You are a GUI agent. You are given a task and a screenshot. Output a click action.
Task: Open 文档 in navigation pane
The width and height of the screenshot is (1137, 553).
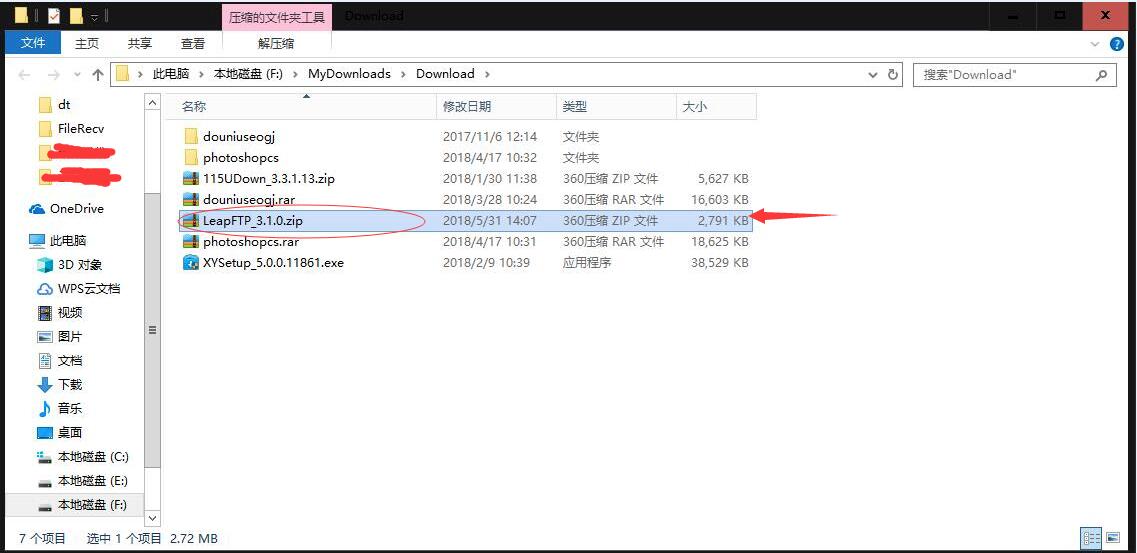point(70,360)
